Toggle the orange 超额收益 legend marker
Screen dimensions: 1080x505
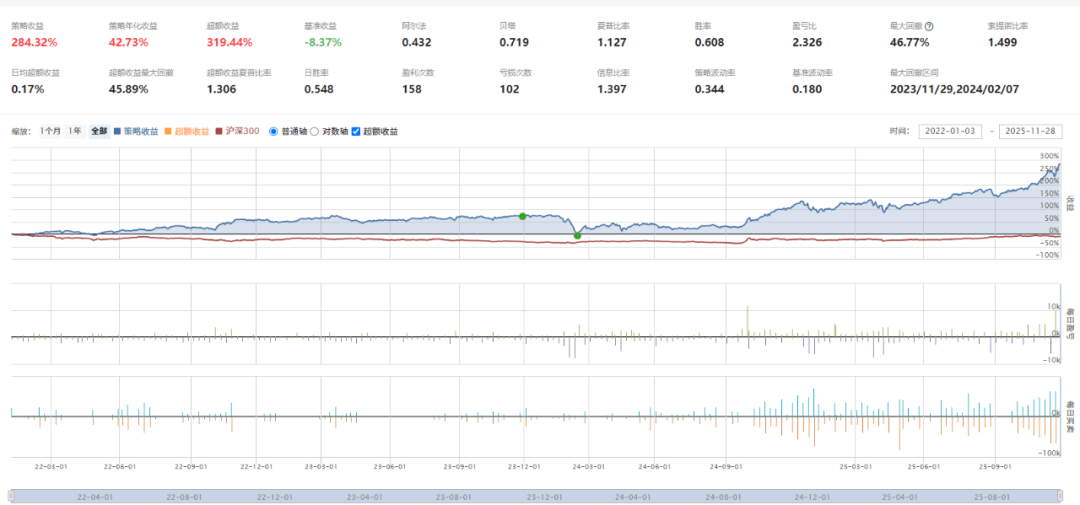click(168, 131)
